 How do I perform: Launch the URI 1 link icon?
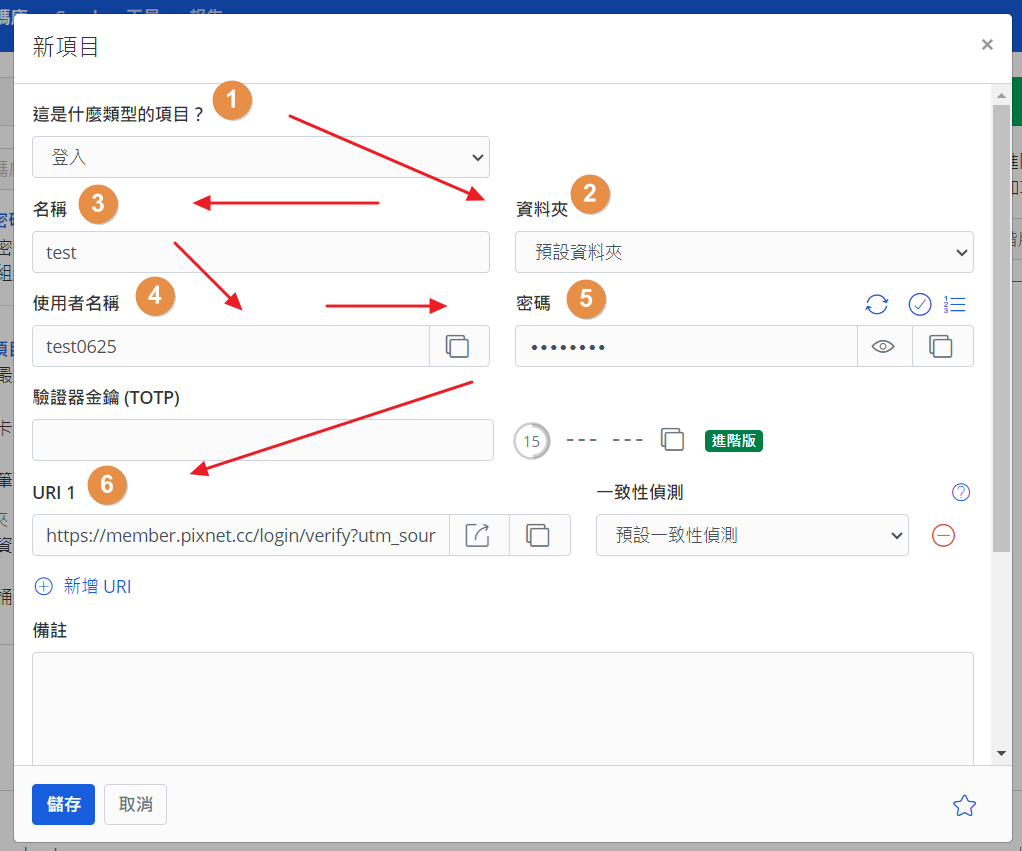click(x=478, y=535)
